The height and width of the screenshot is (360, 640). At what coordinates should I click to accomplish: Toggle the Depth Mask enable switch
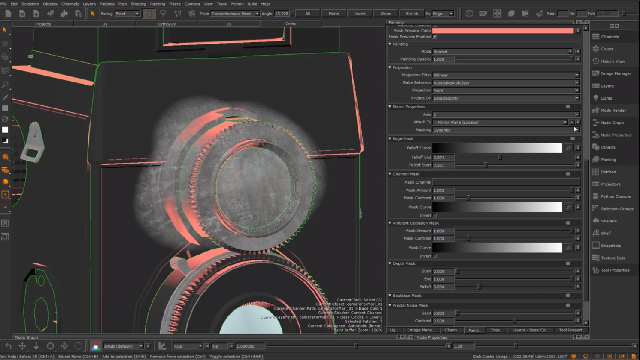coord(568,263)
